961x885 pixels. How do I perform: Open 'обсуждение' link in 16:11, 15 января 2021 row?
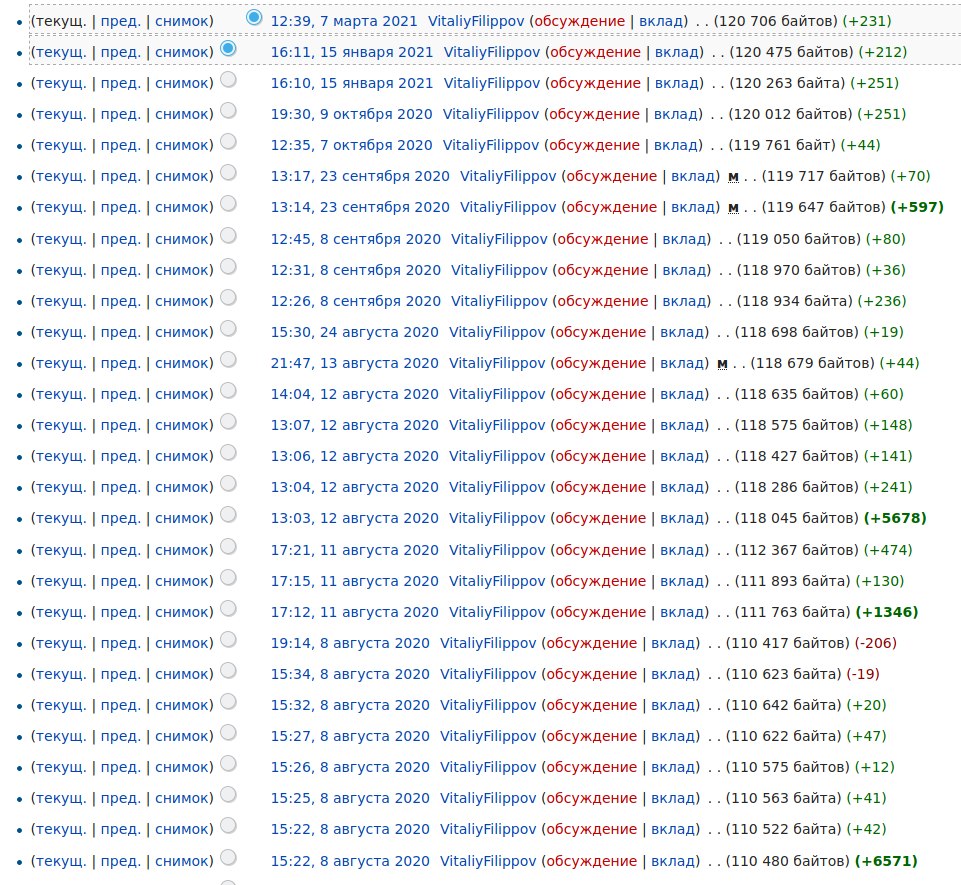pyautogui.click(x=595, y=52)
